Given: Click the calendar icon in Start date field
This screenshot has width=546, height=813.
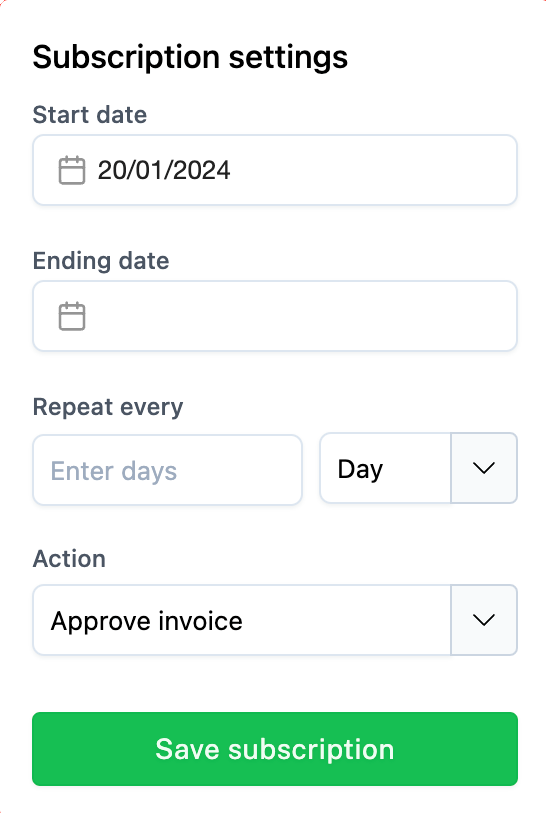Looking at the screenshot, I should (72, 170).
